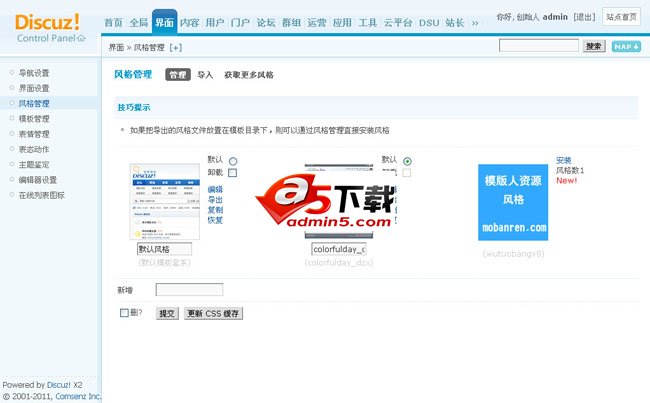Open the 工具 top menu
This screenshot has width=650, height=403.
coord(368,22)
